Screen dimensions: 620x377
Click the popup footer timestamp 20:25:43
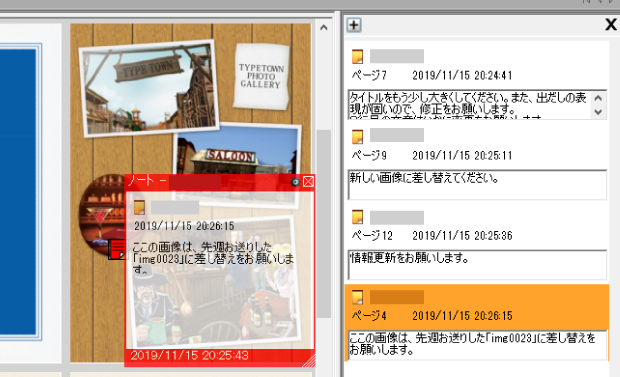click(x=190, y=355)
